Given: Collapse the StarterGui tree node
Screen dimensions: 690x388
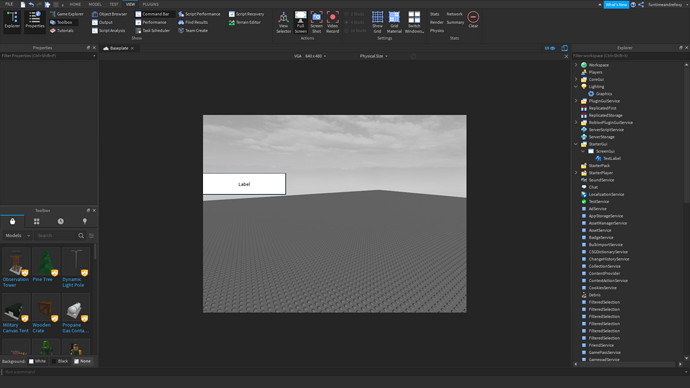Looking at the screenshot, I should click(576, 144).
